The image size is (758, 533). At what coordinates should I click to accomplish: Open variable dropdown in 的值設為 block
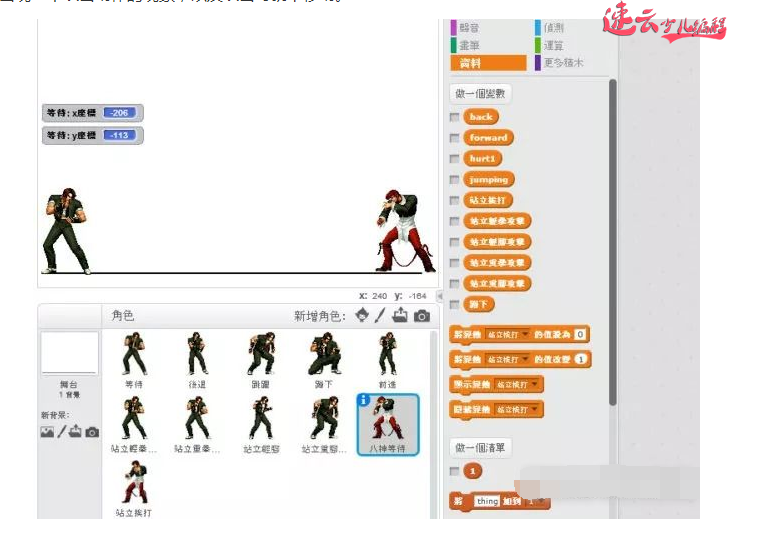point(508,334)
